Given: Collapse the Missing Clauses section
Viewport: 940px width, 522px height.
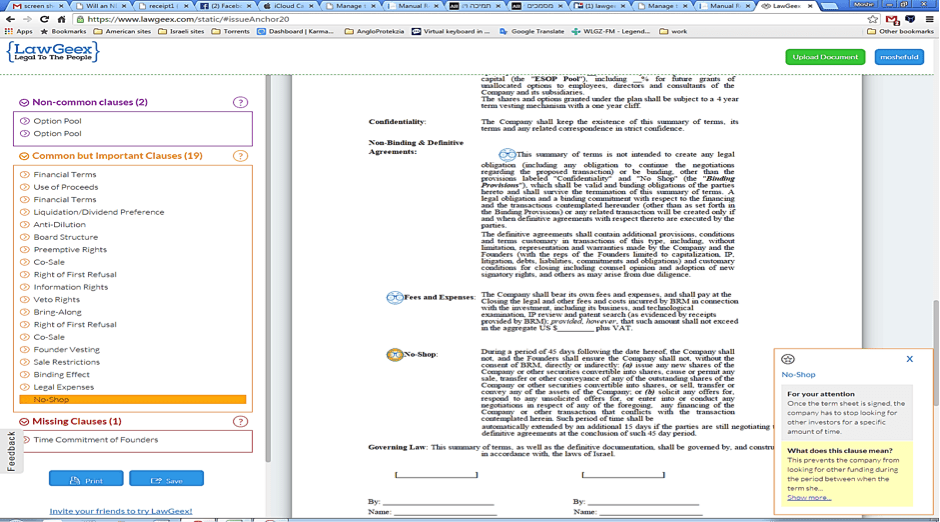Looking at the screenshot, I should (x=24, y=421).
